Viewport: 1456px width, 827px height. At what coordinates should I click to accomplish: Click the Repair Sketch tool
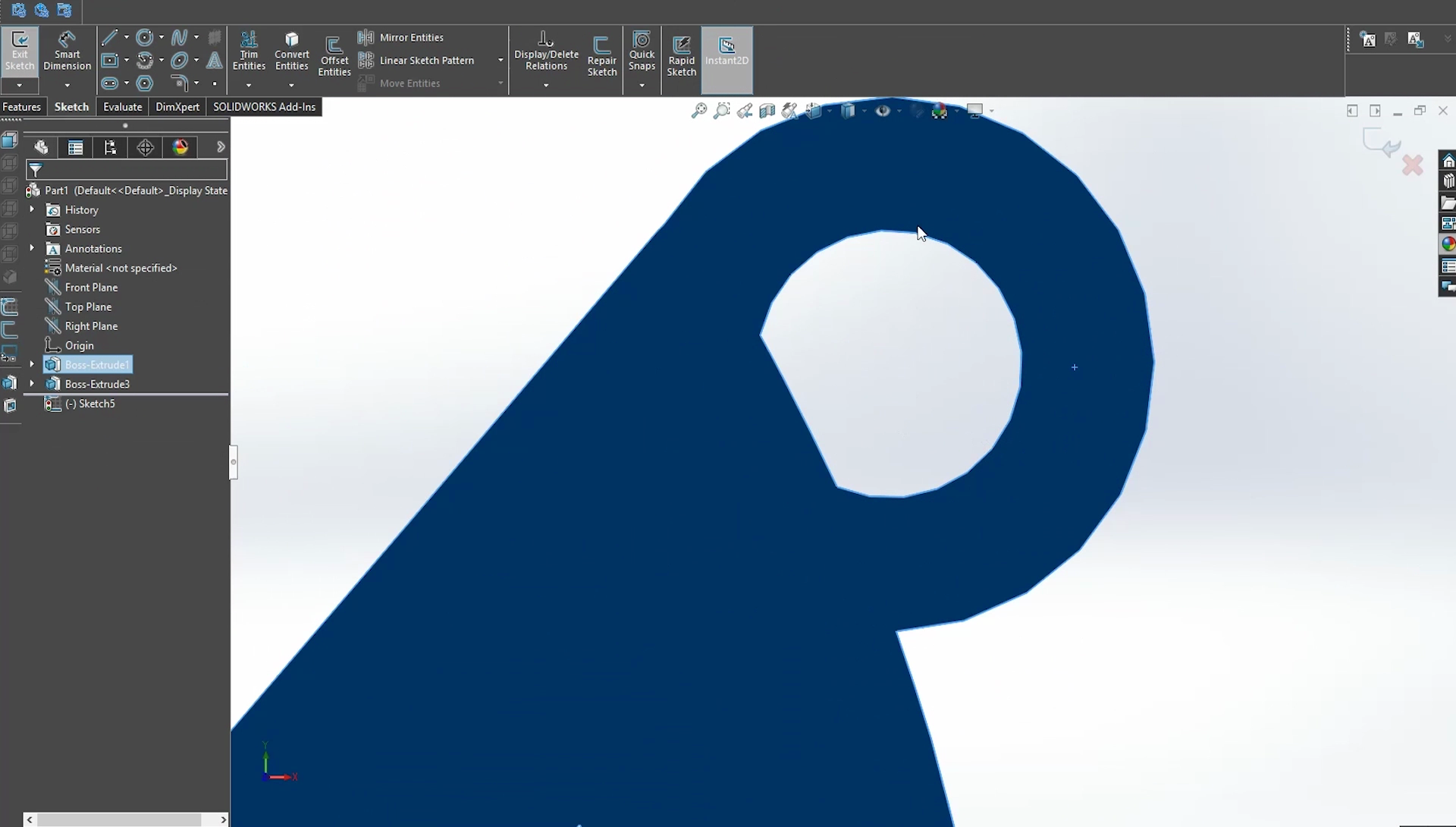(x=602, y=57)
